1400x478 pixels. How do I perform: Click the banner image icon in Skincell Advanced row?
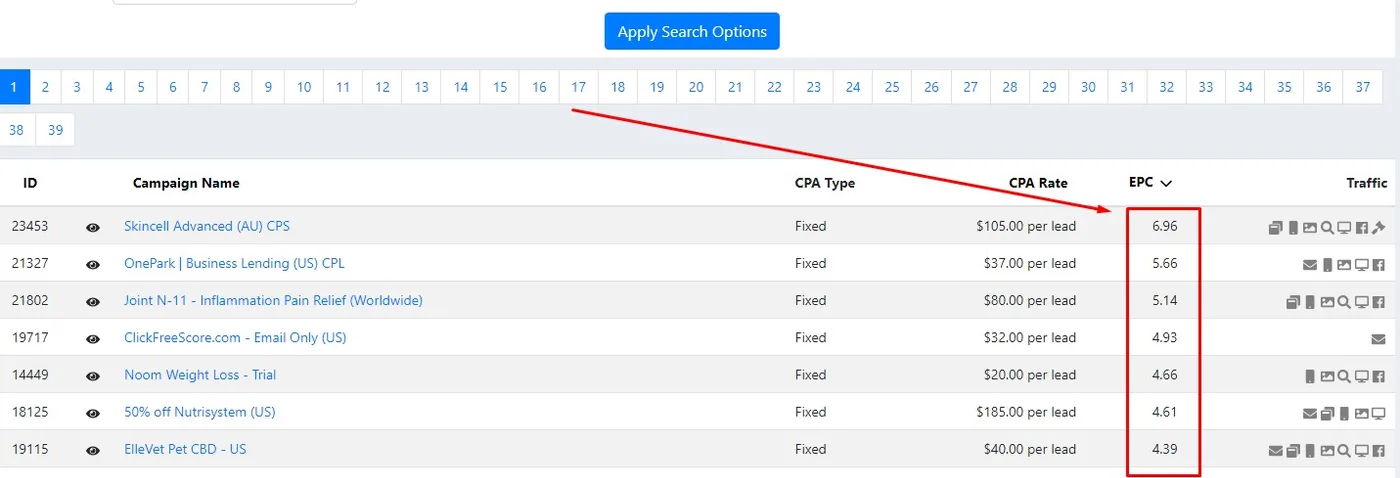[1310, 227]
